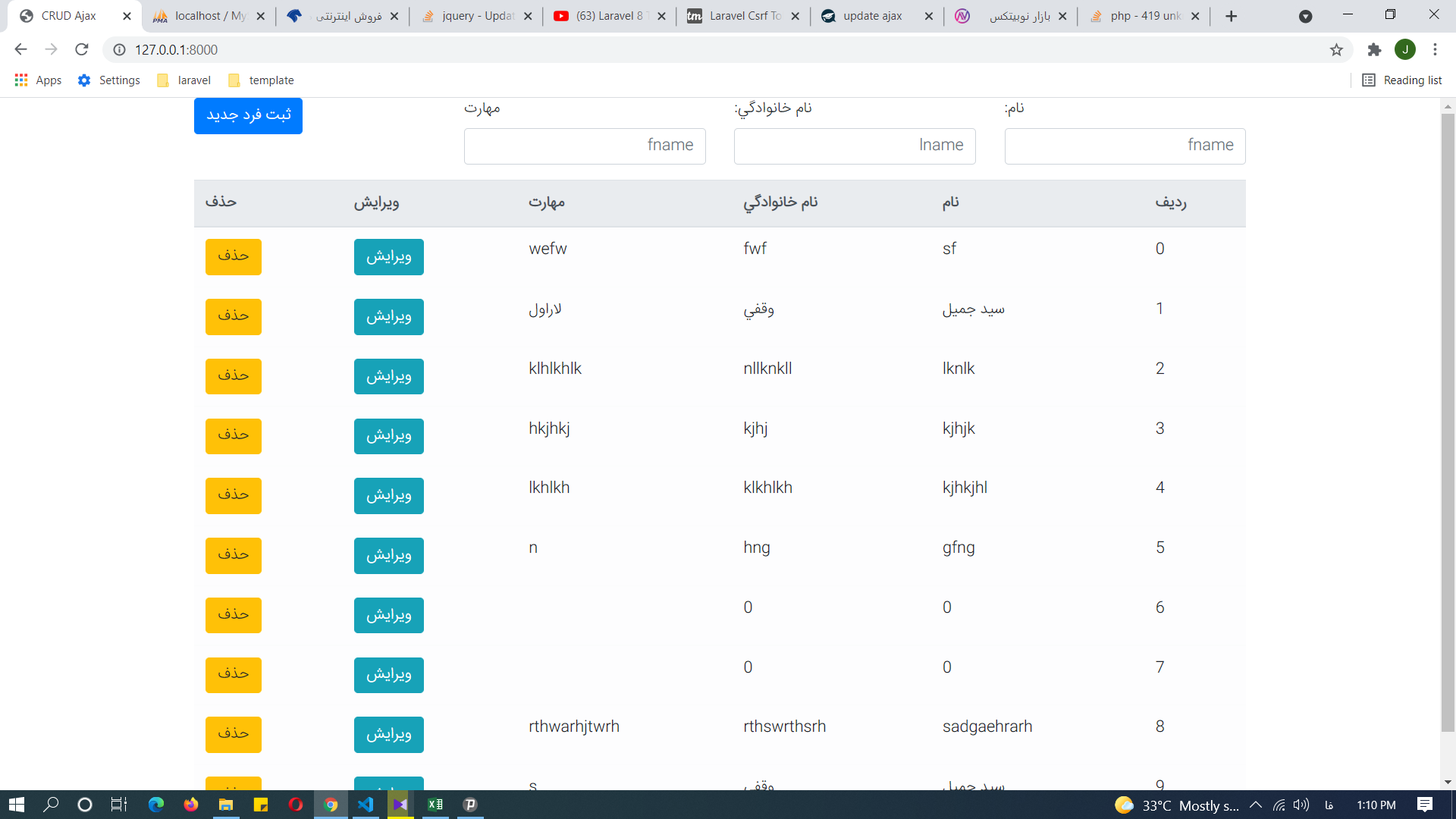
Task: Click yellow حذف button for row 2
Action: (x=233, y=376)
